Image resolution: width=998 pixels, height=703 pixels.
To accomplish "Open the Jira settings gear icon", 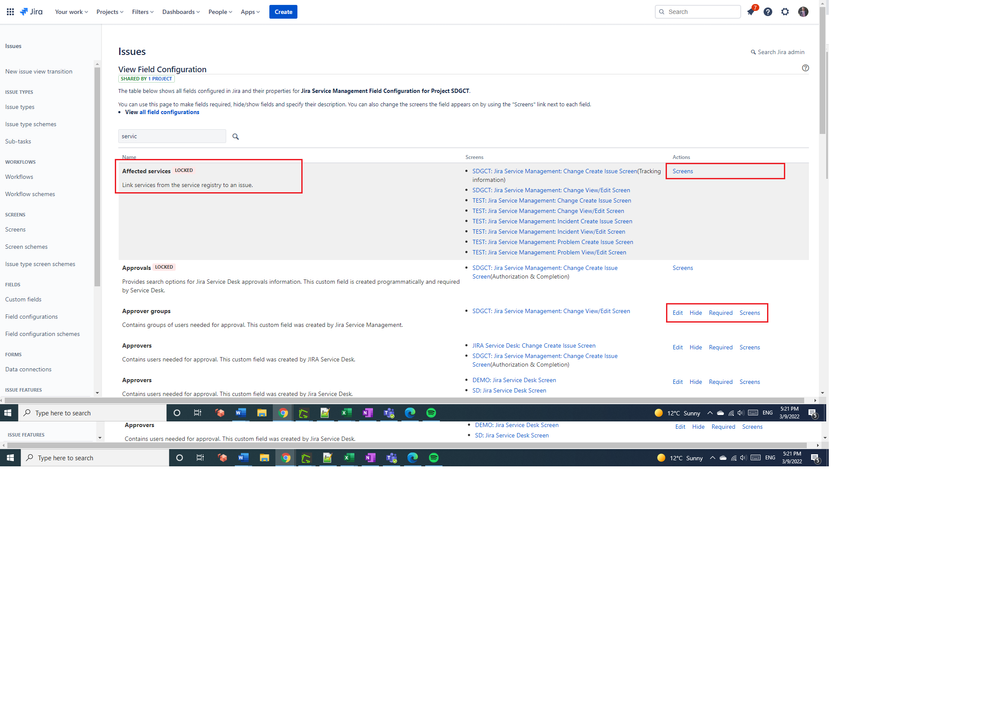I will [785, 11].
